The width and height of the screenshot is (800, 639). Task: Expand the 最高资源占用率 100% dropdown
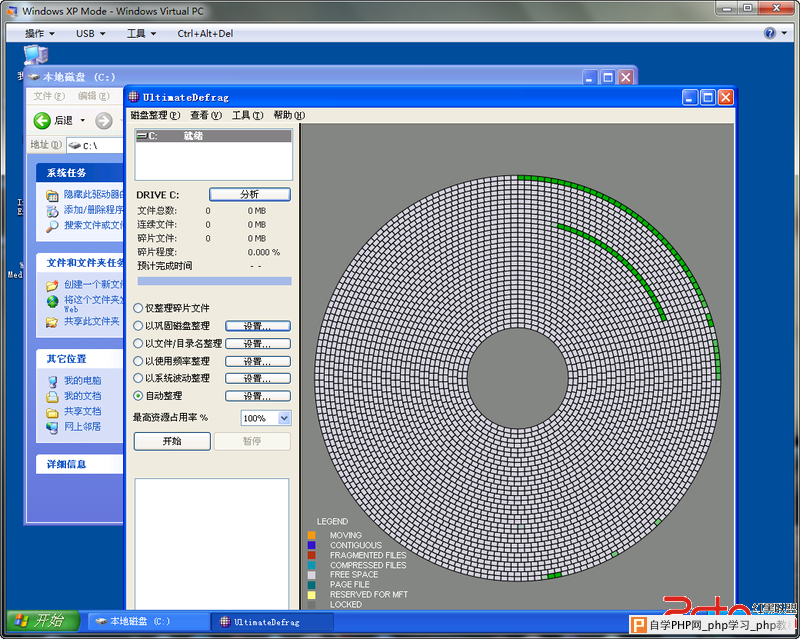coord(284,418)
